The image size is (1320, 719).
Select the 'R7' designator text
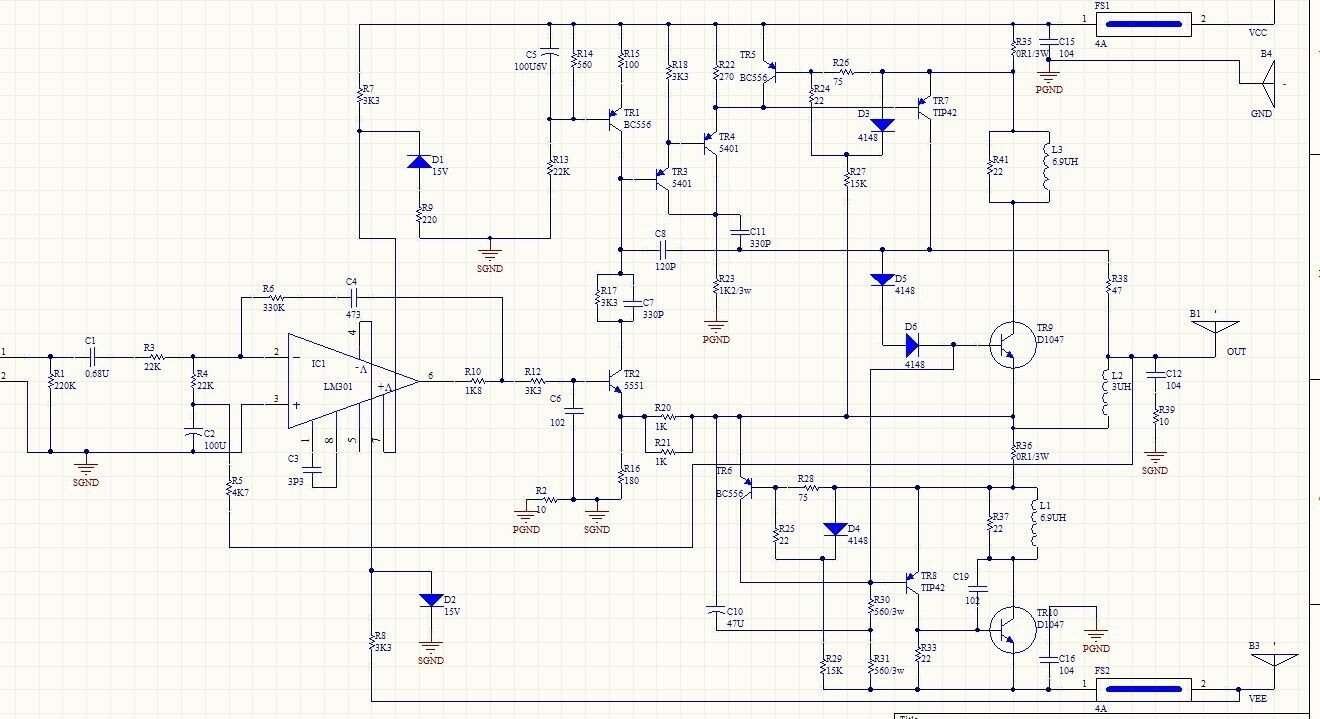370,89
